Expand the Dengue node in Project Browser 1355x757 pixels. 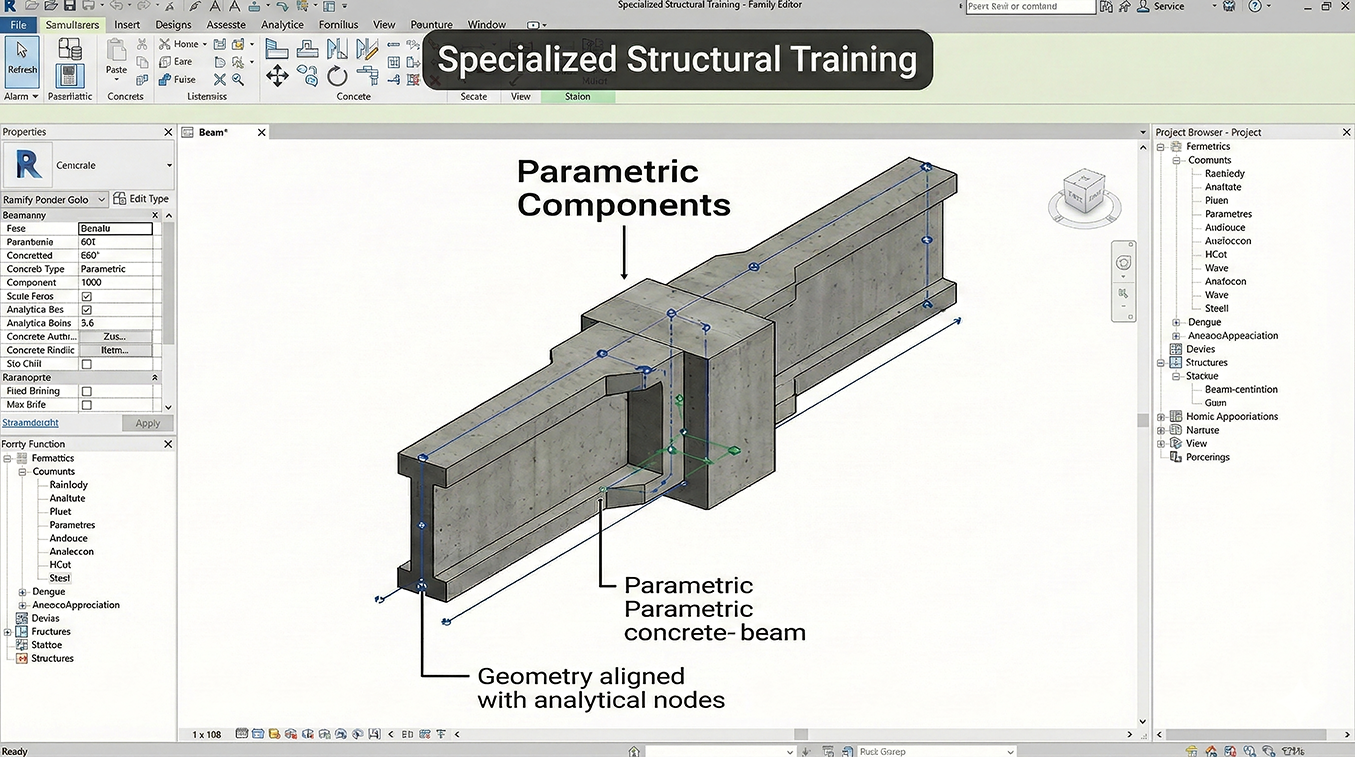(x=1174, y=322)
